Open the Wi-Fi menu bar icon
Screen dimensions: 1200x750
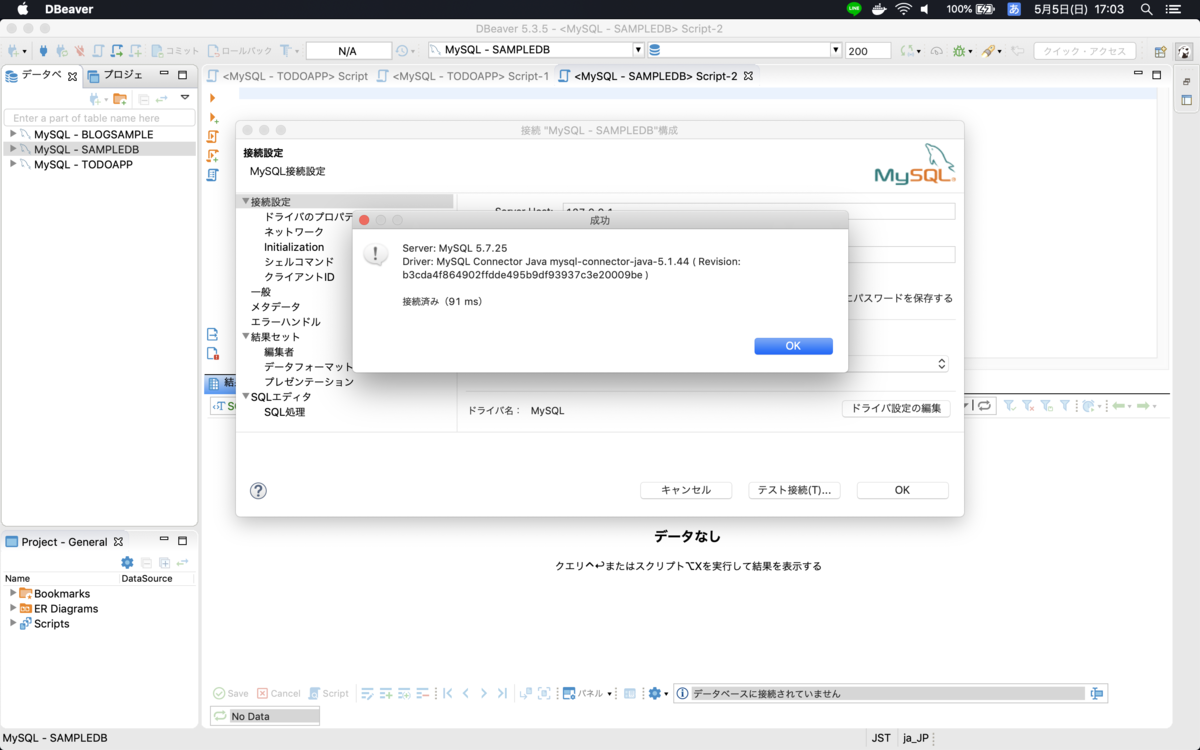pos(903,9)
